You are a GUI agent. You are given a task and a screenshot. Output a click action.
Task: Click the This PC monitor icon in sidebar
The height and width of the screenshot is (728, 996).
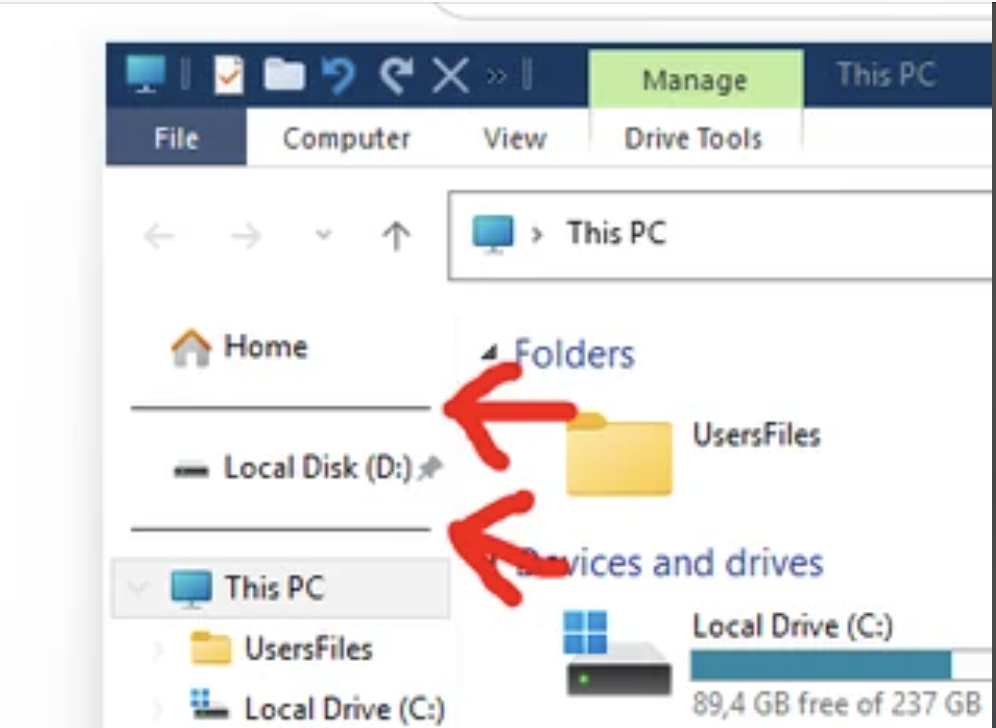click(x=191, y=589)
